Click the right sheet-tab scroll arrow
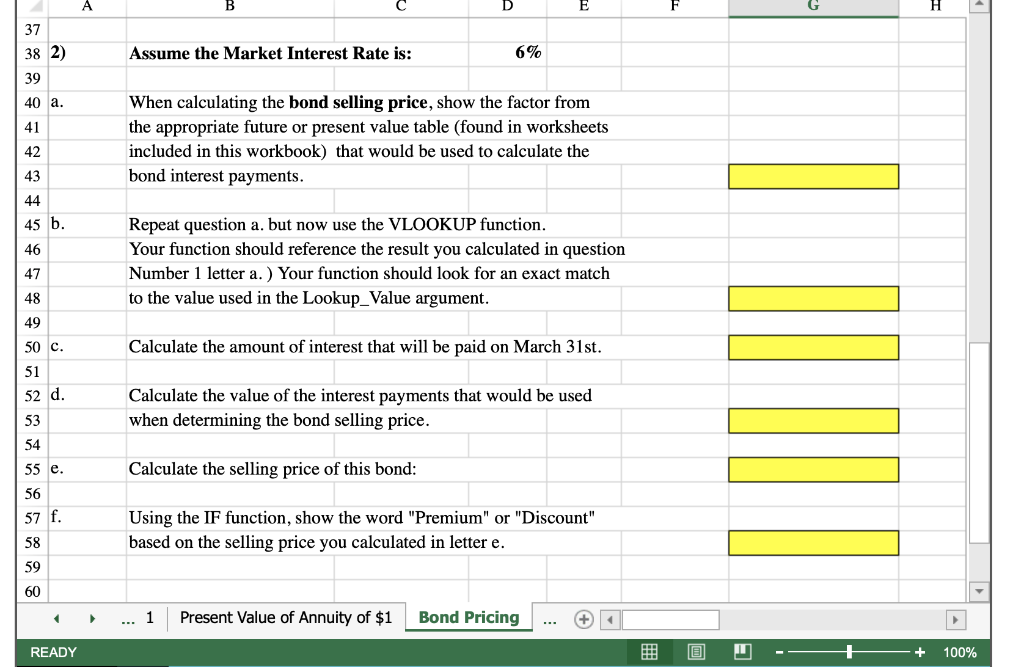Viewport: 1024px width, 667px height. tap(91, 618)
